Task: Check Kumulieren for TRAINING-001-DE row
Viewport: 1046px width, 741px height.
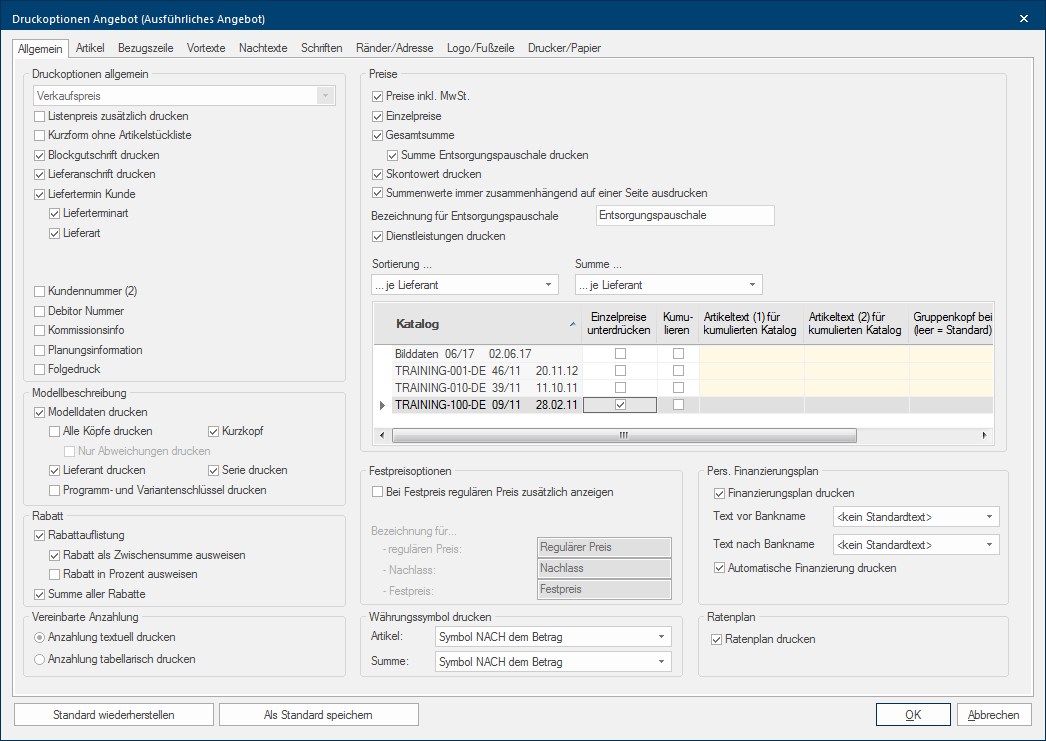Action: tap(679, 371)
